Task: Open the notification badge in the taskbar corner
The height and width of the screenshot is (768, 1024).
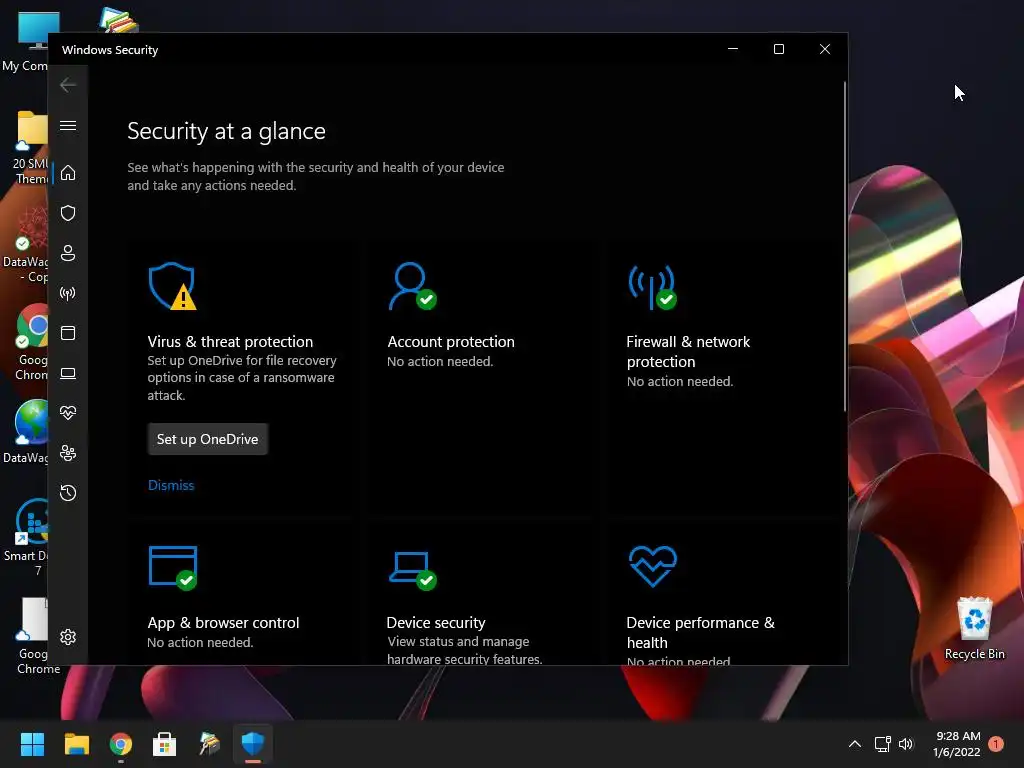Action: (996, 744)
